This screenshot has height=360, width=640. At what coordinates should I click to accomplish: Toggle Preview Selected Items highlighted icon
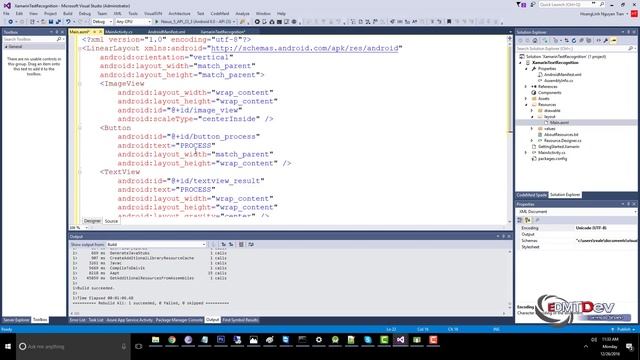pyautogui.click(x=614, y=40)
